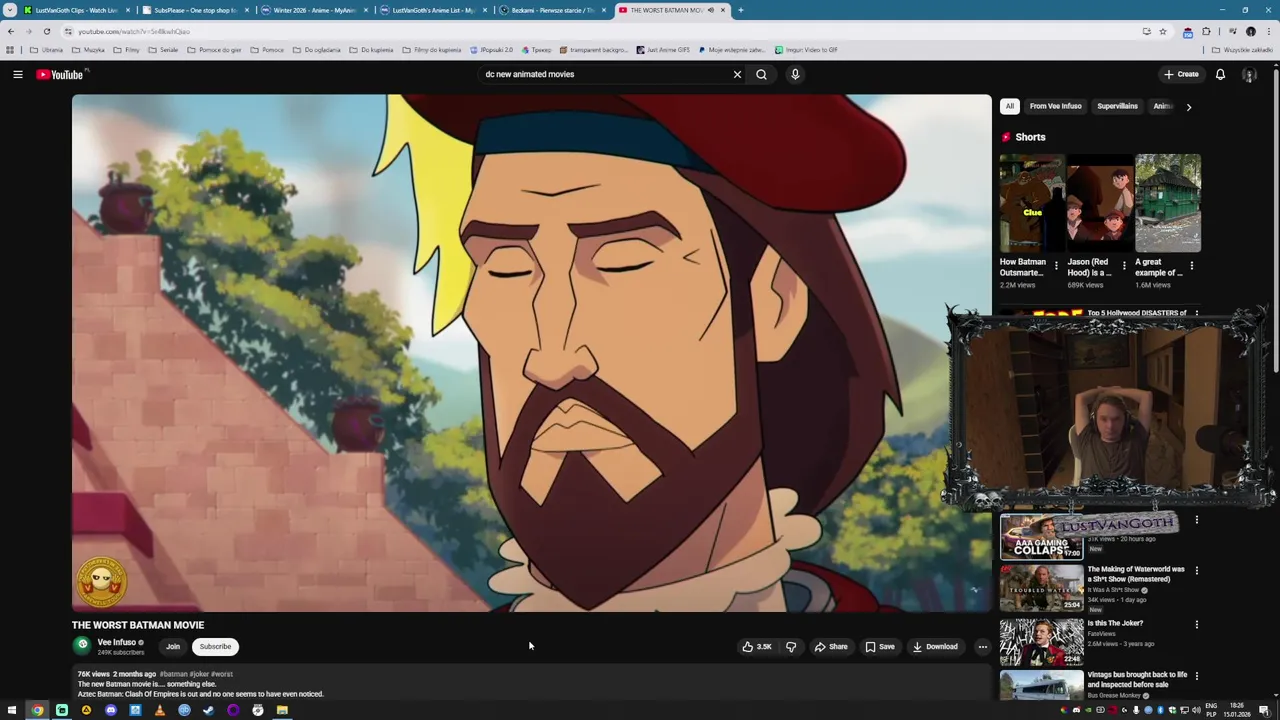Open Steam from the taskbar
The image size is (1280, 720).
[208, 710]
